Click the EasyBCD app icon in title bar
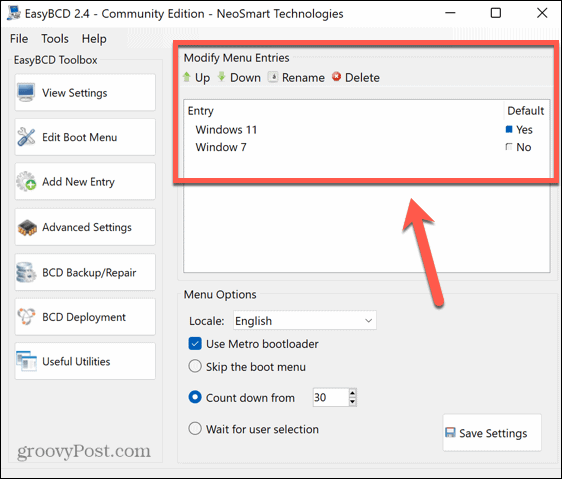562x479 pixels. tap(14, 13)
